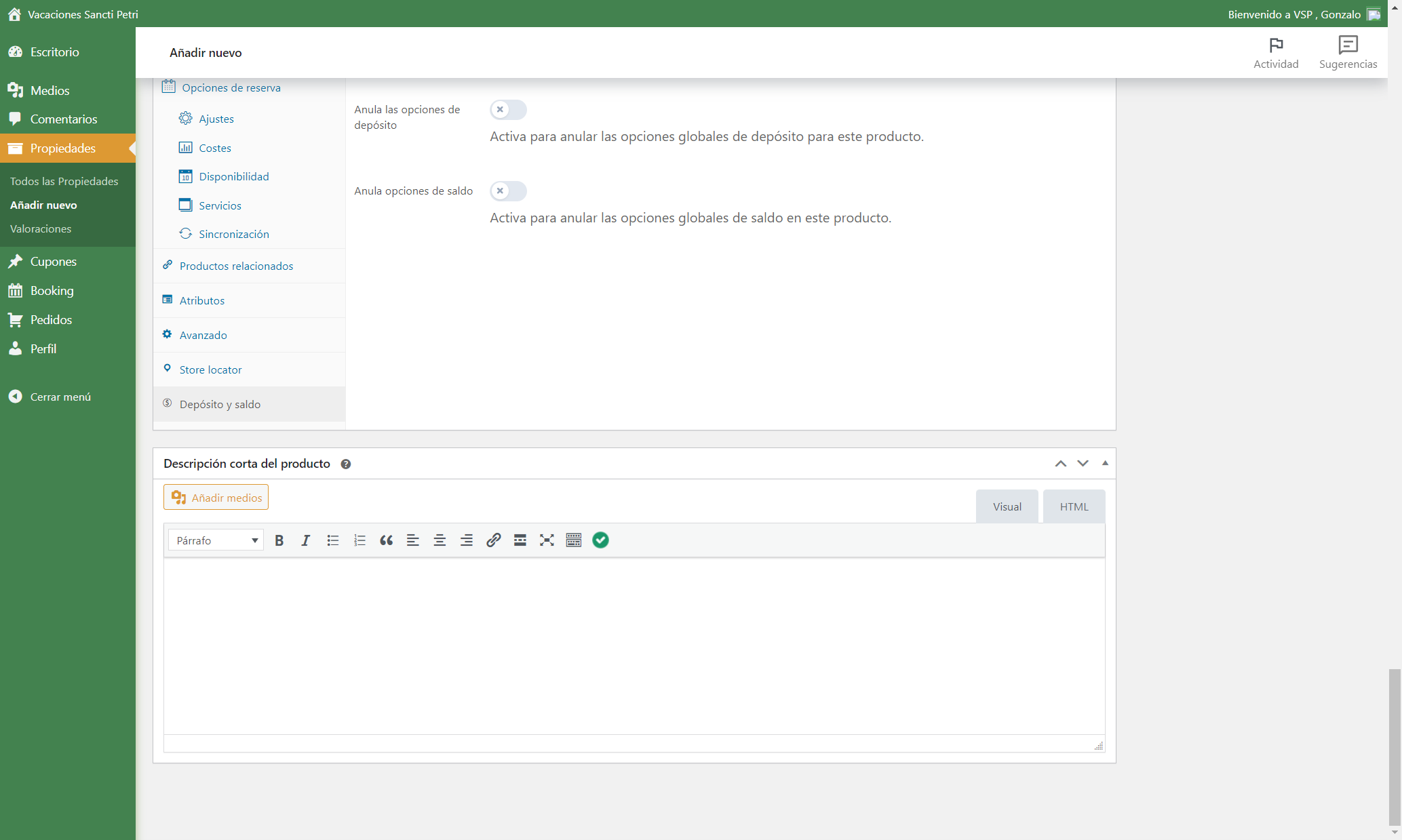Open Pedidos orders
Screen dimensions: 1402x840
coord(68,320)
